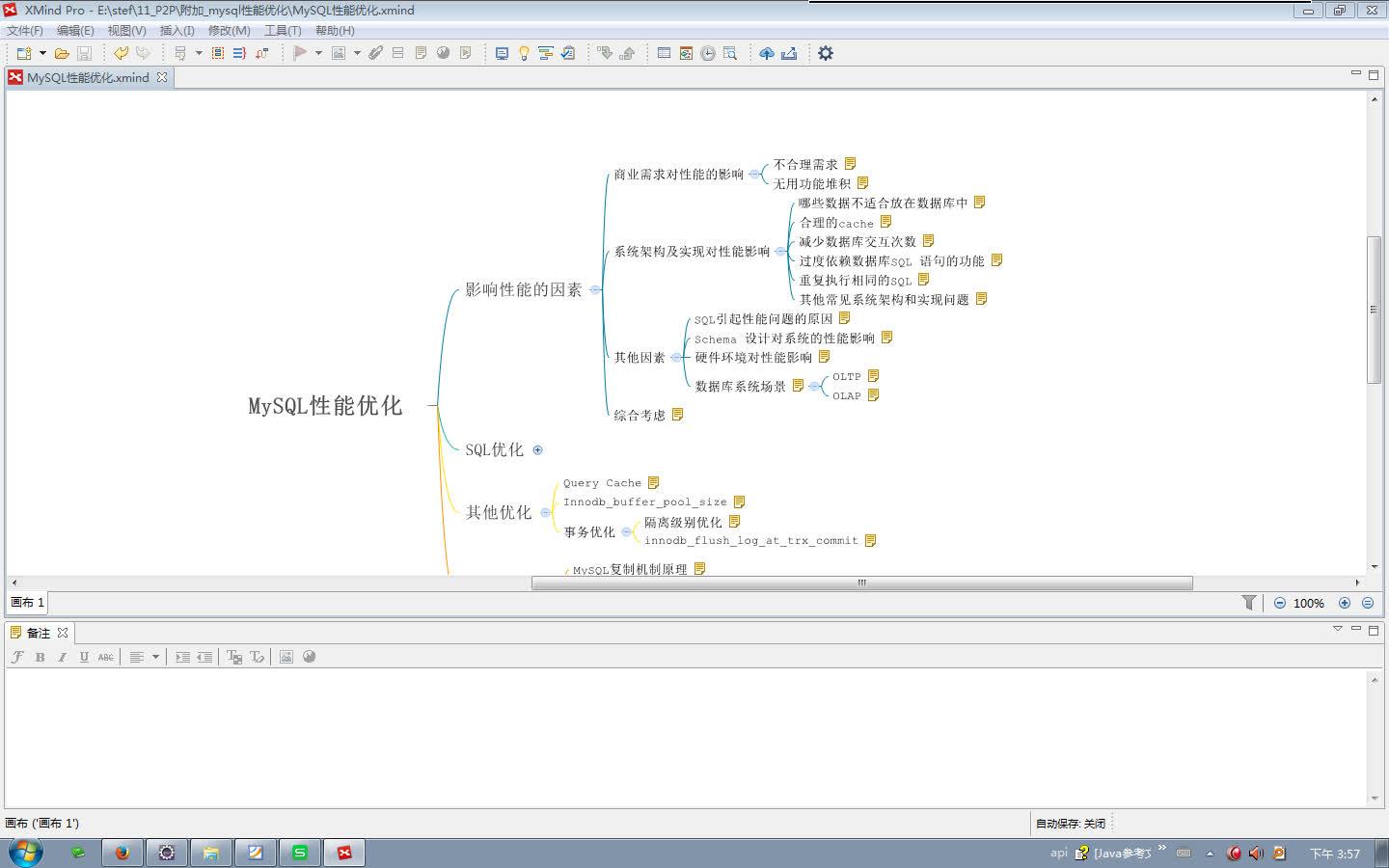Open preferences with the gear icon
The image size is (1389, 868).
pos(826,53)
